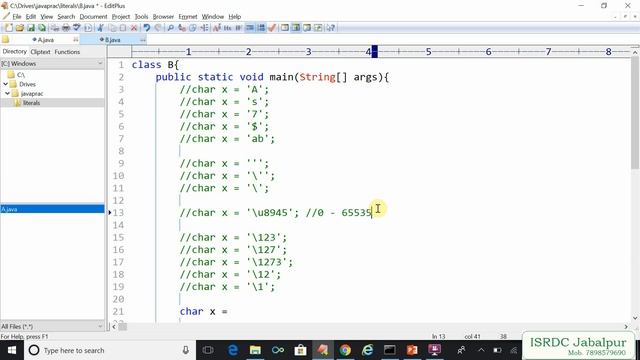
Task: Toggle the Directory window toolbar icon
Action: point(285,28)
